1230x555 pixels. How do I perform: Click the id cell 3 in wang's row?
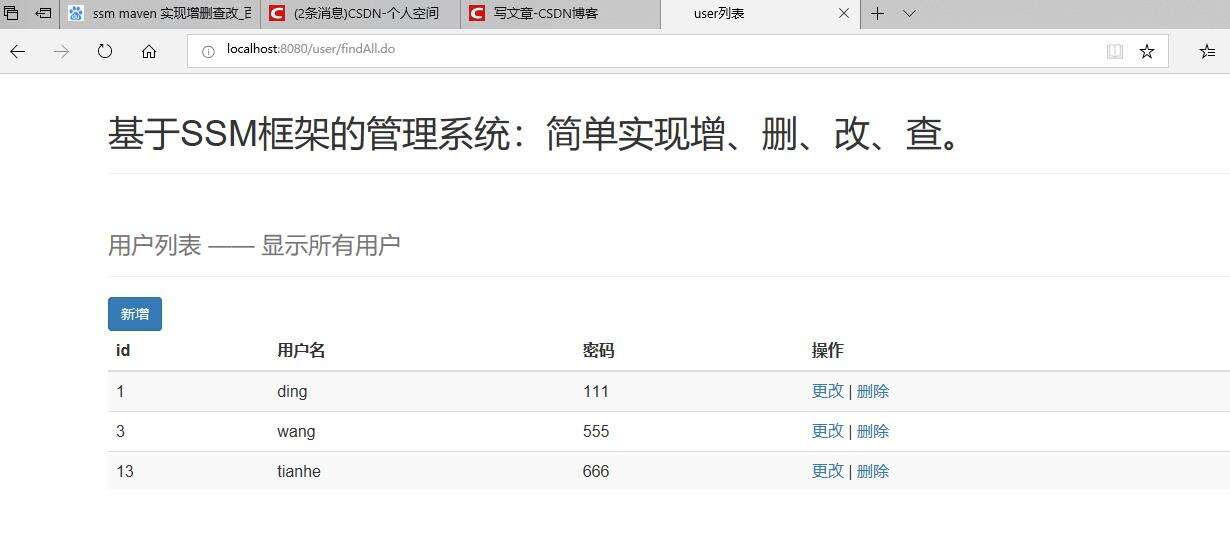[121, 431]
